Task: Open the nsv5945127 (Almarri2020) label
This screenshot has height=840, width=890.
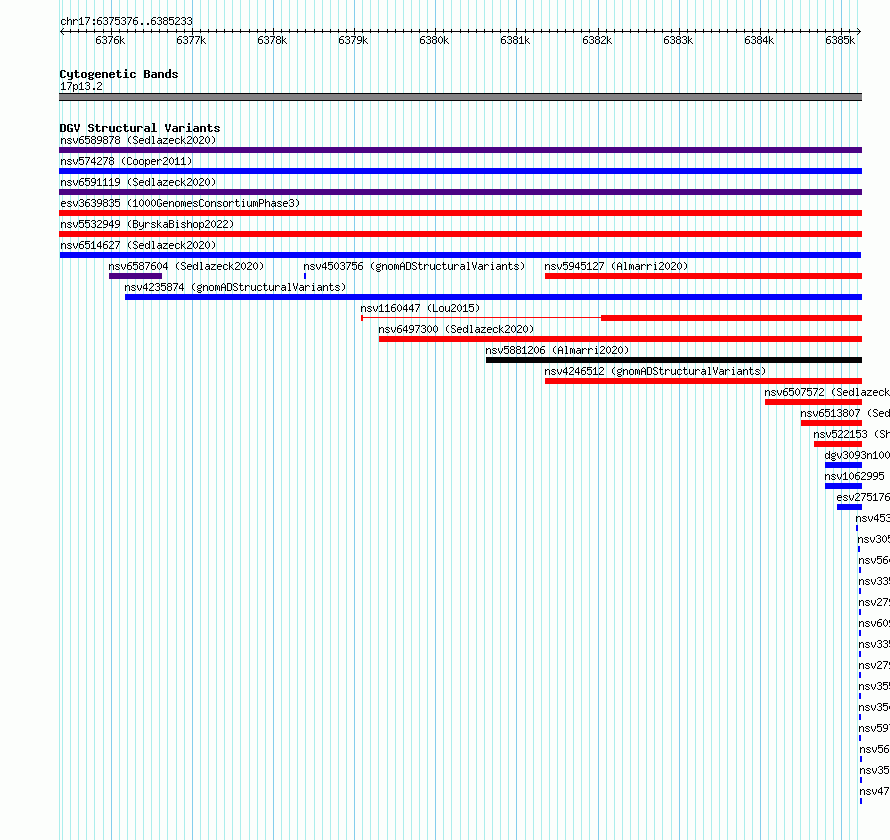Action: (616, 266)
